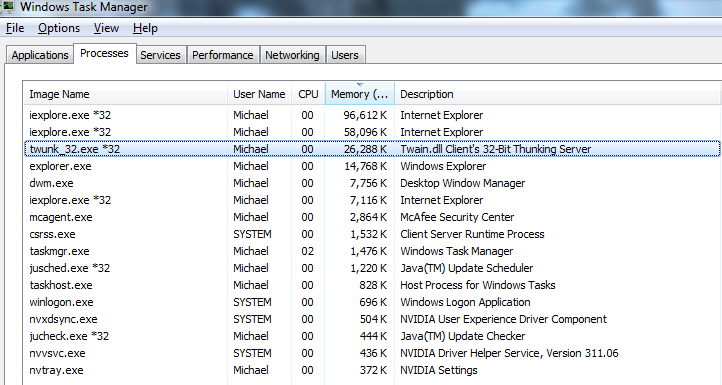Click the Java(TM) Update Scheduler description
The width and height of the screenshot is (722, 385).
coord(466,268)
